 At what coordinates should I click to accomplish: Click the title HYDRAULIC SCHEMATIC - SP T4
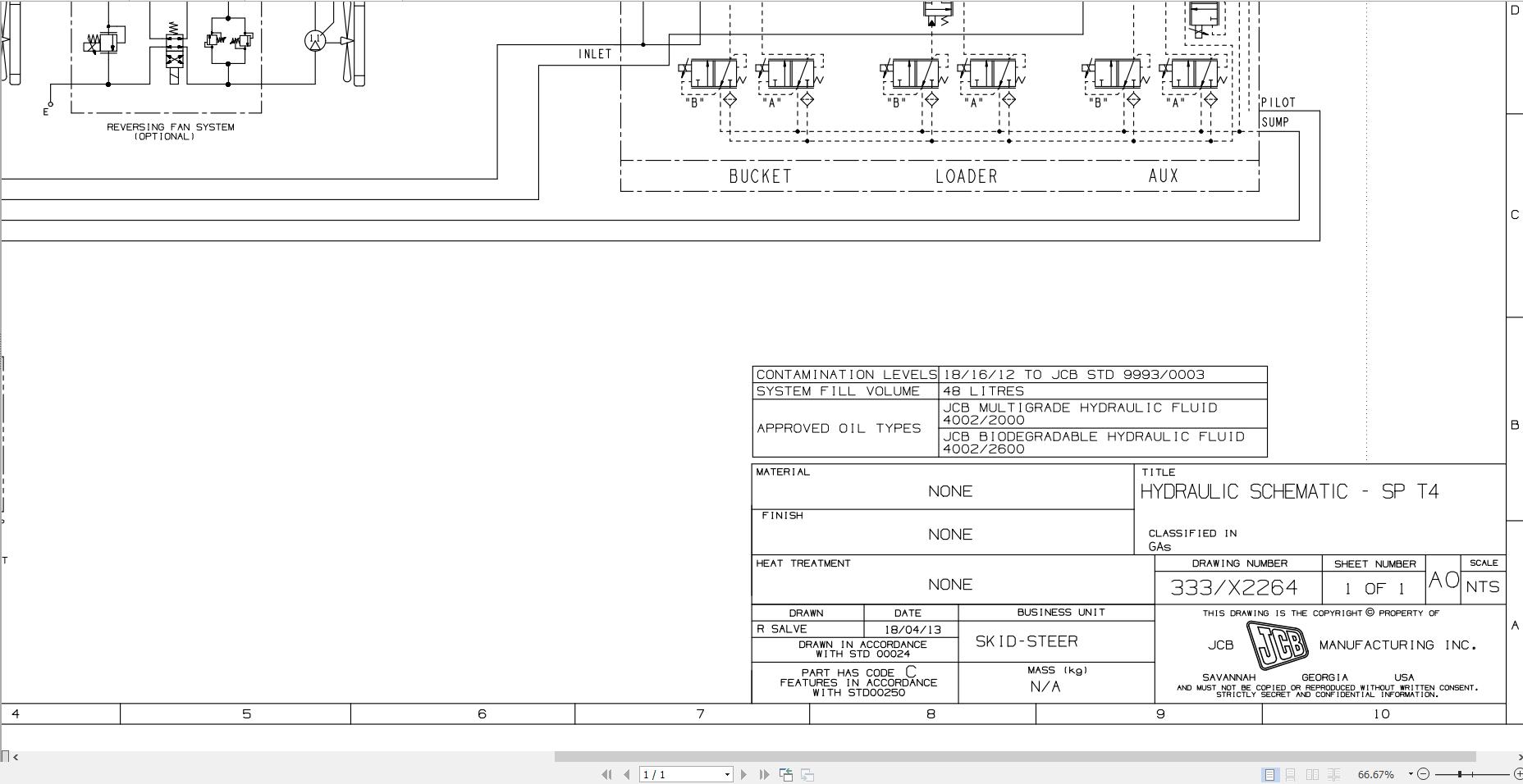pyautogui.click(x=1289, y=491)
